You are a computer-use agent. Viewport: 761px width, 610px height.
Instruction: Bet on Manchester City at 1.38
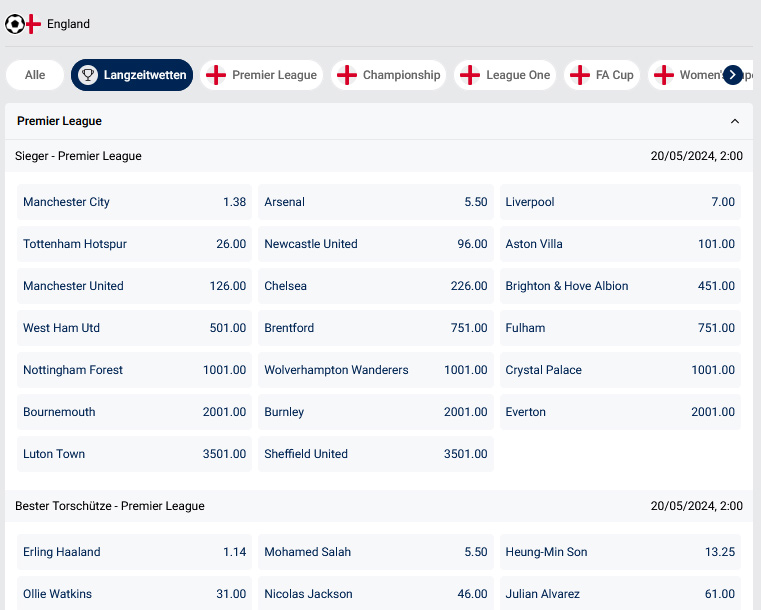click(x=134, y=202)
